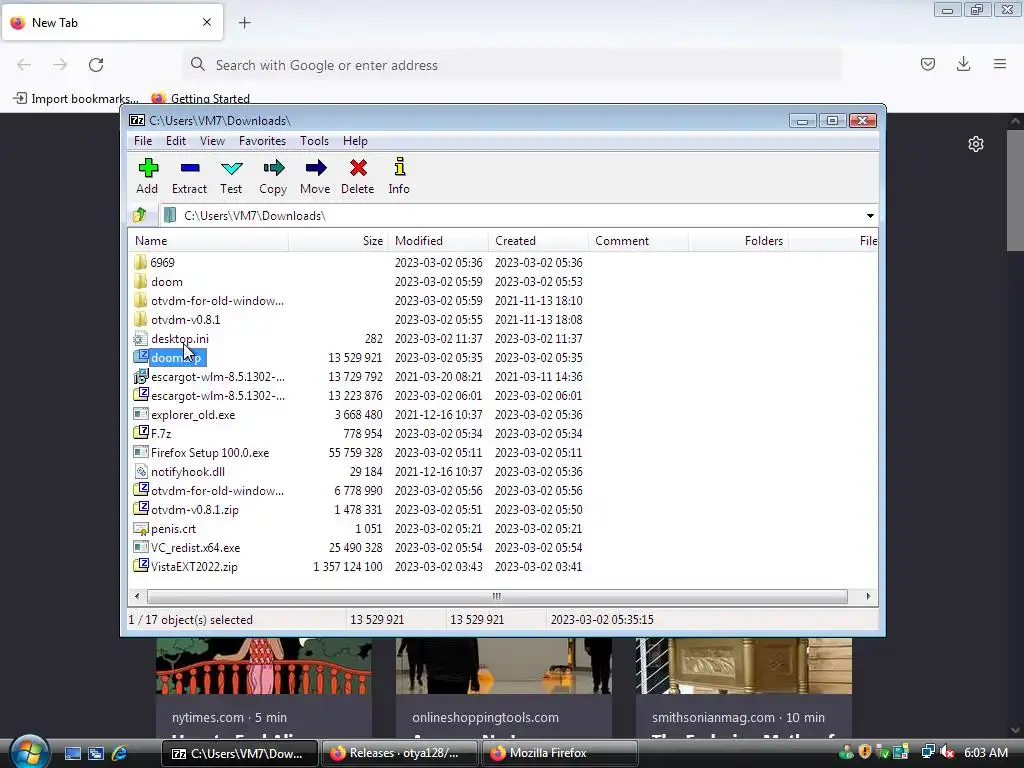Click 7-Zip horizontal scrollbar thumb
This screenshot has width=1024, height=768.
[x=497, y=596]
